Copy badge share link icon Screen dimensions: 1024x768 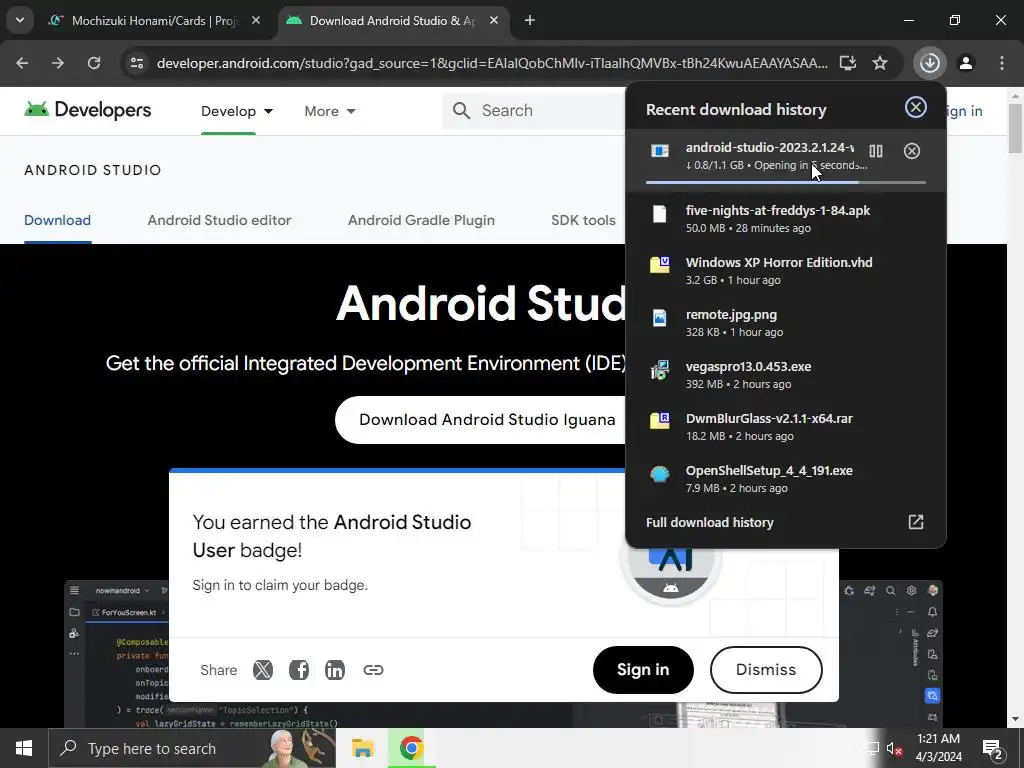pyautogui.click(x=373, y=670)
